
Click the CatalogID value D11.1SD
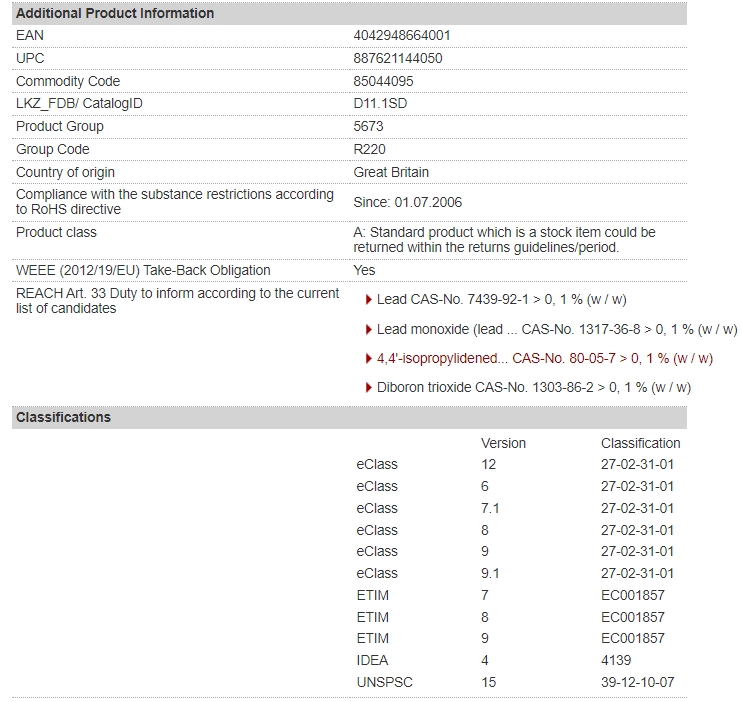click(380, 104)
